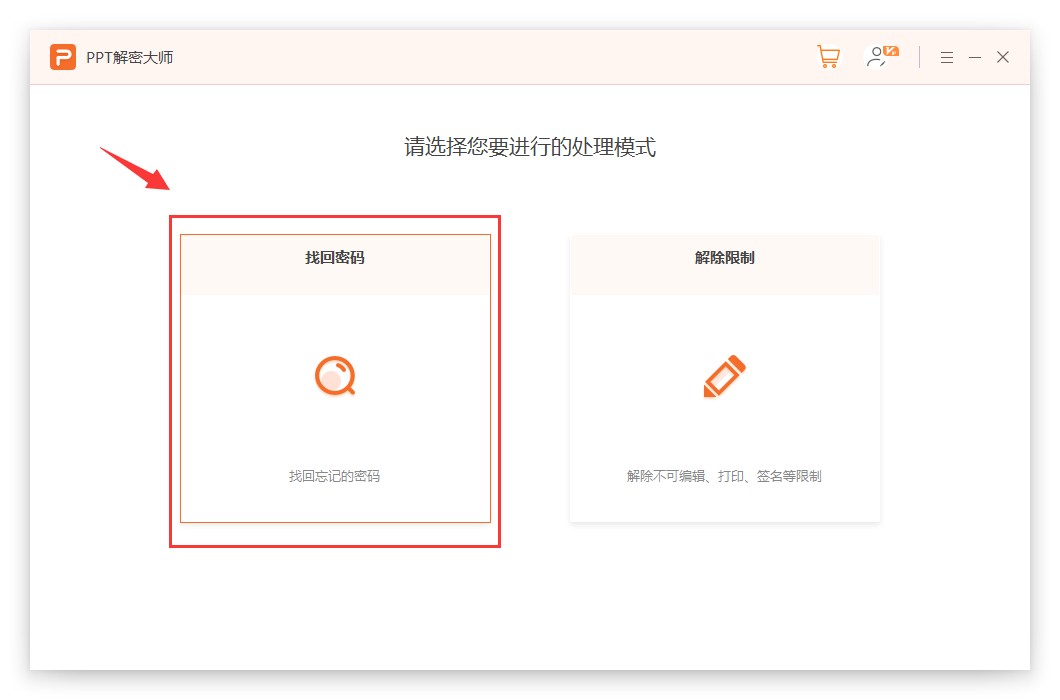Click the PPT解密大师 title text
1060x700 pixels.
[130, 57]
